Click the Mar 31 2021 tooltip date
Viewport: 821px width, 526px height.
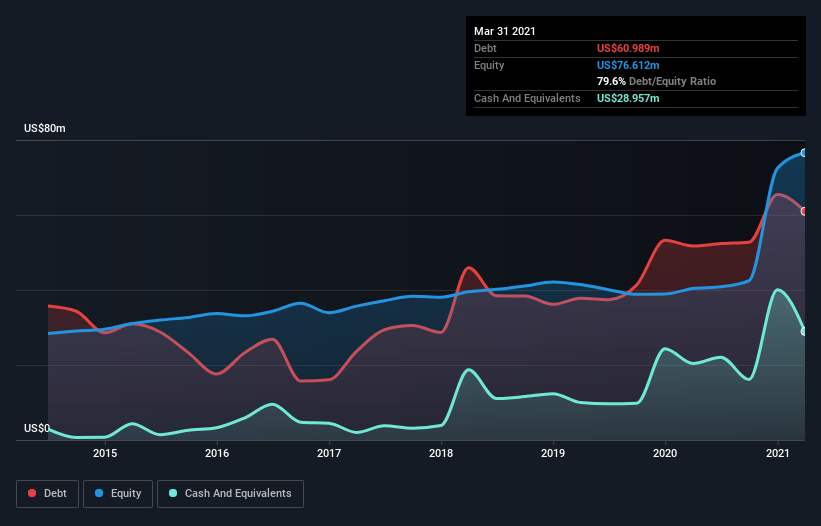point(505,31)
